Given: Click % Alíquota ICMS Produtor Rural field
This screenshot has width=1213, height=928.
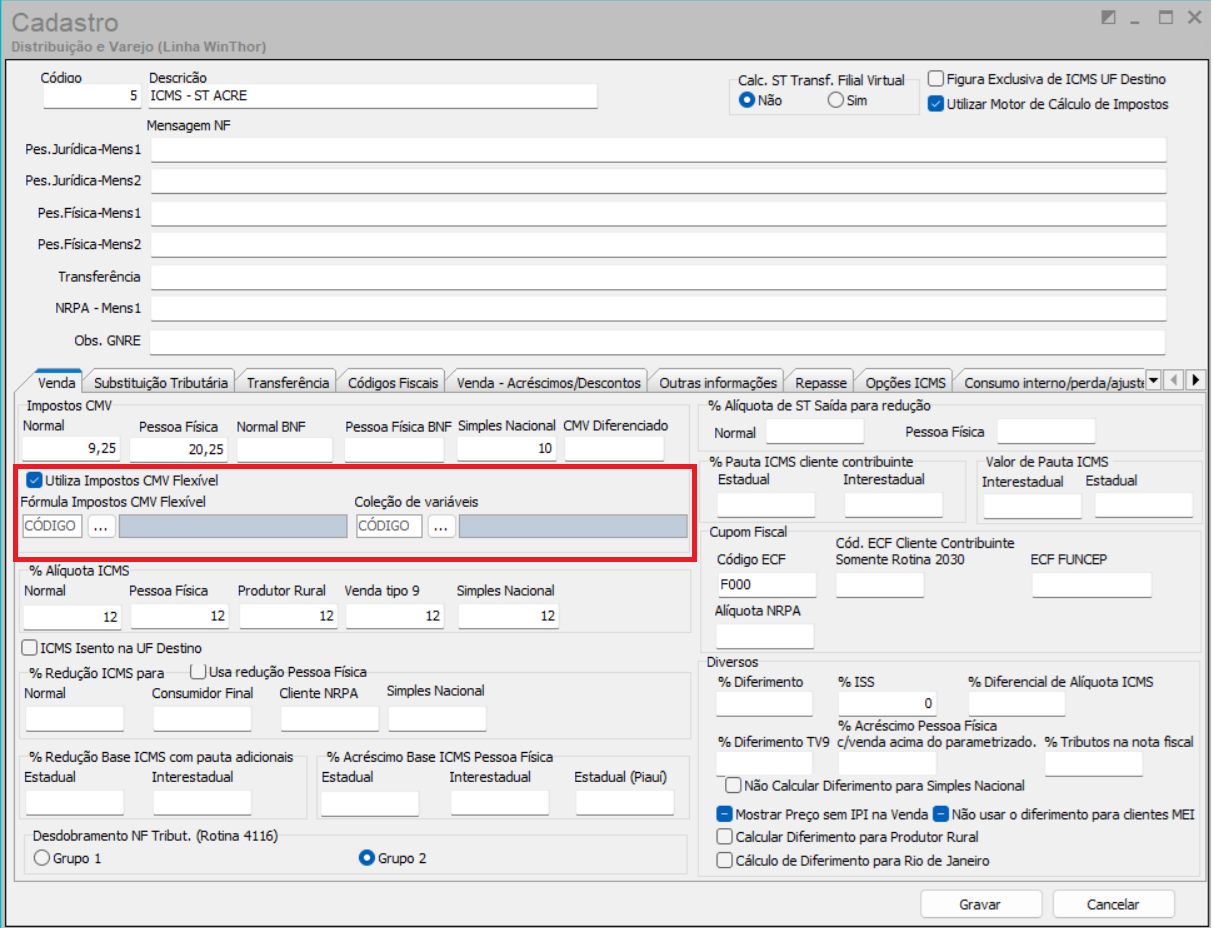Looking at the screenshot, I should click(x=288, y=617).
